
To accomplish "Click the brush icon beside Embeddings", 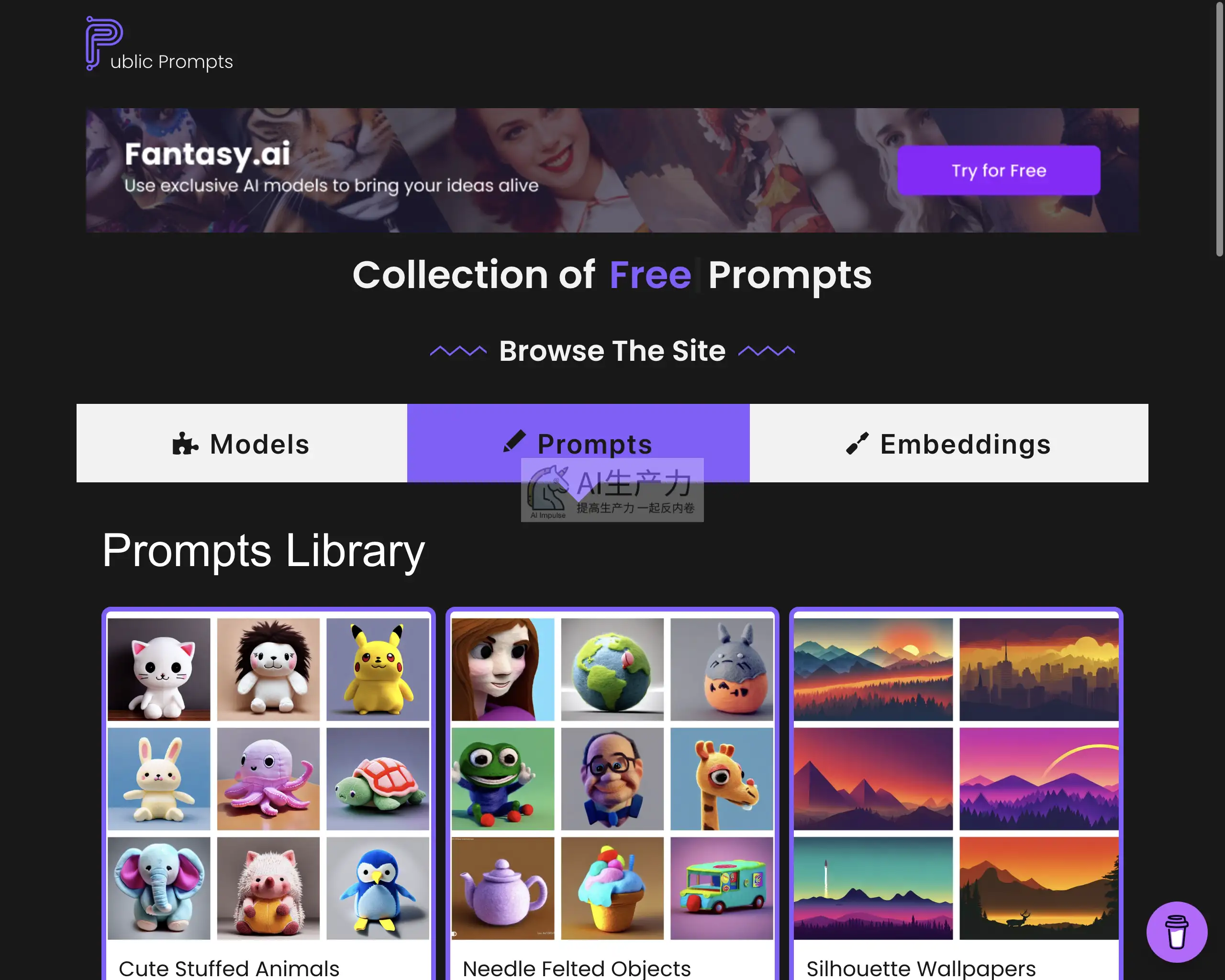I will click(857, 444).
